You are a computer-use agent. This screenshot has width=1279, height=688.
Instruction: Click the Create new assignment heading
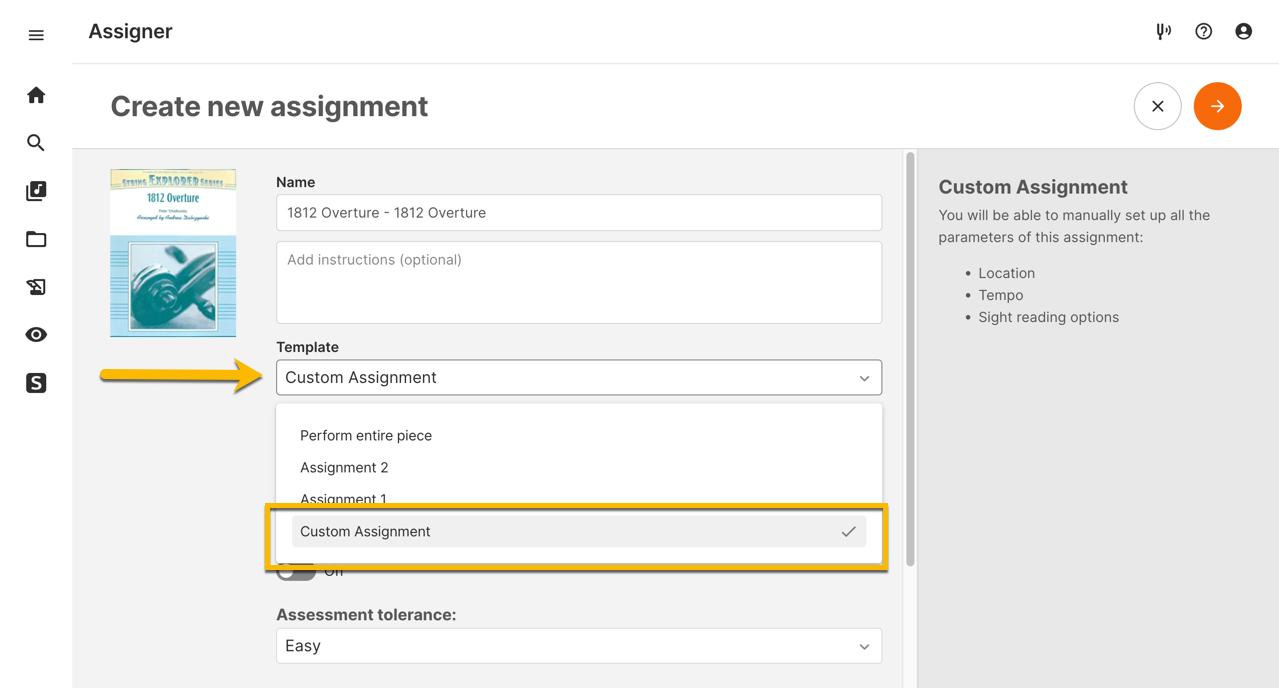(269, 106)
